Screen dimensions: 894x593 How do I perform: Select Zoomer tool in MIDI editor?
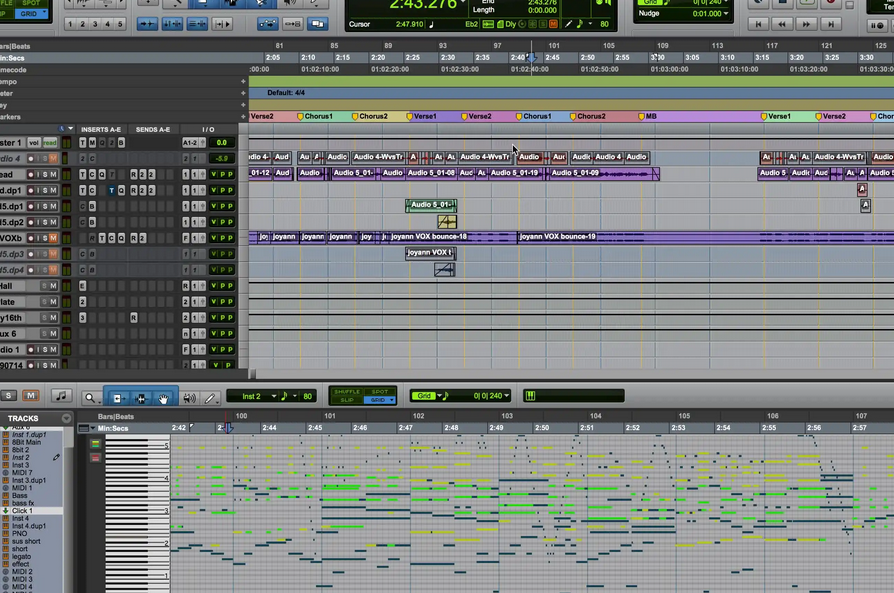[x=90, y=397]
